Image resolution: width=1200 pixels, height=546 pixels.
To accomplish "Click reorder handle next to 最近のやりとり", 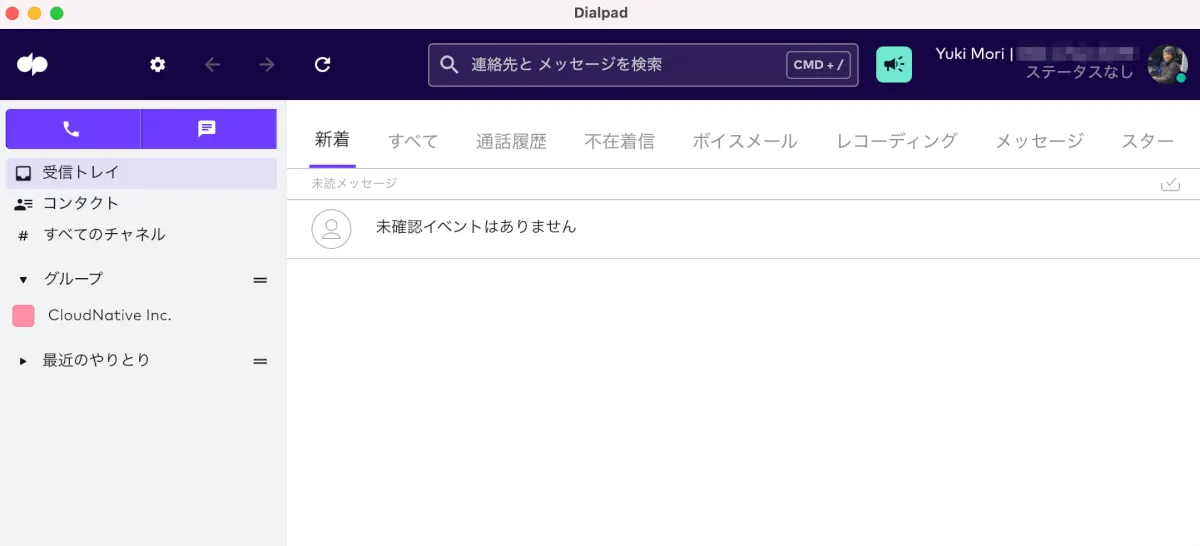I will tap(261, 361).
